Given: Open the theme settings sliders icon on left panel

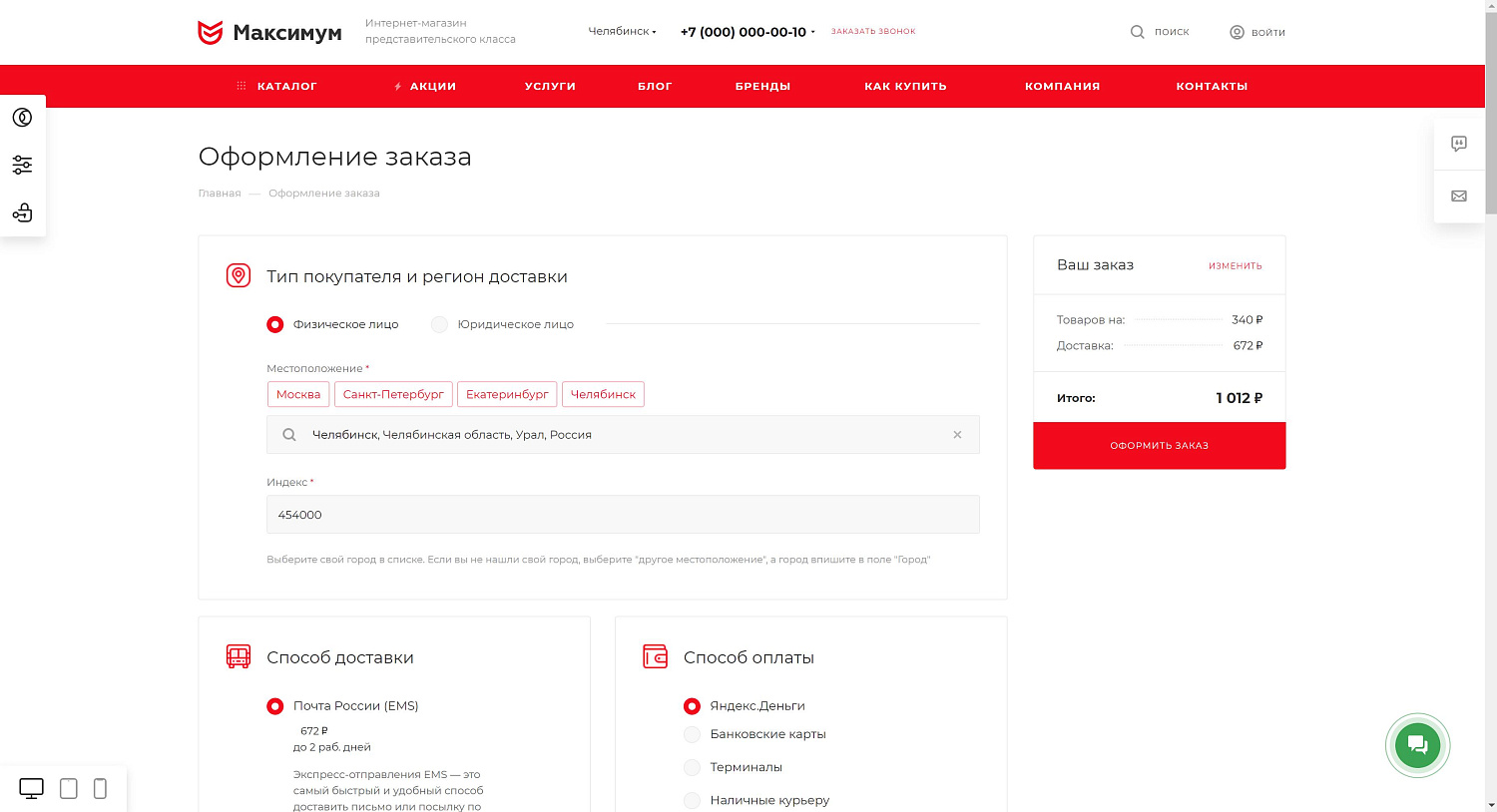Looking at the screenshot, I should [22, 165].
